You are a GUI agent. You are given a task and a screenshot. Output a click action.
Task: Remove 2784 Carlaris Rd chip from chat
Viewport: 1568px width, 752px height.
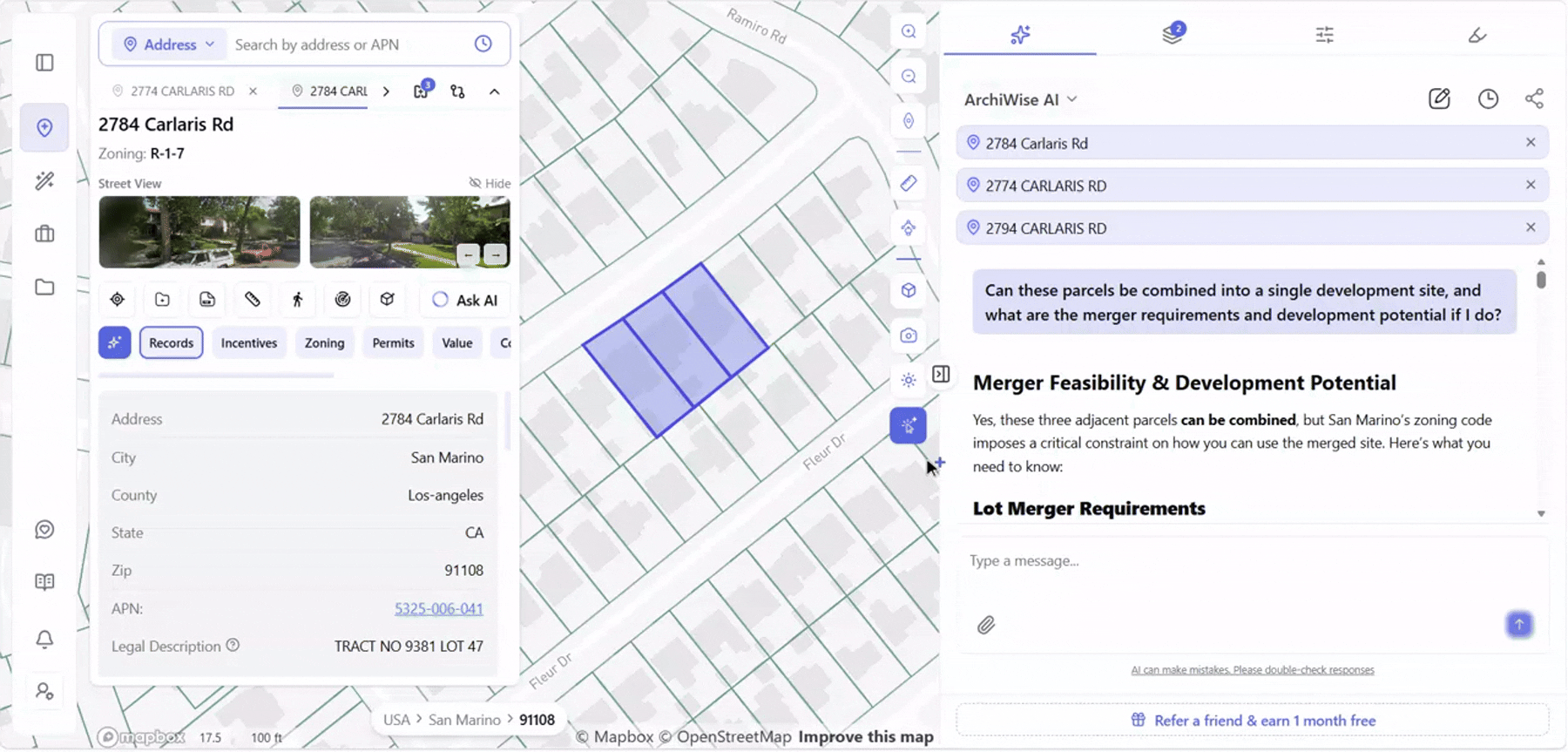click(x=1531, y=142)
